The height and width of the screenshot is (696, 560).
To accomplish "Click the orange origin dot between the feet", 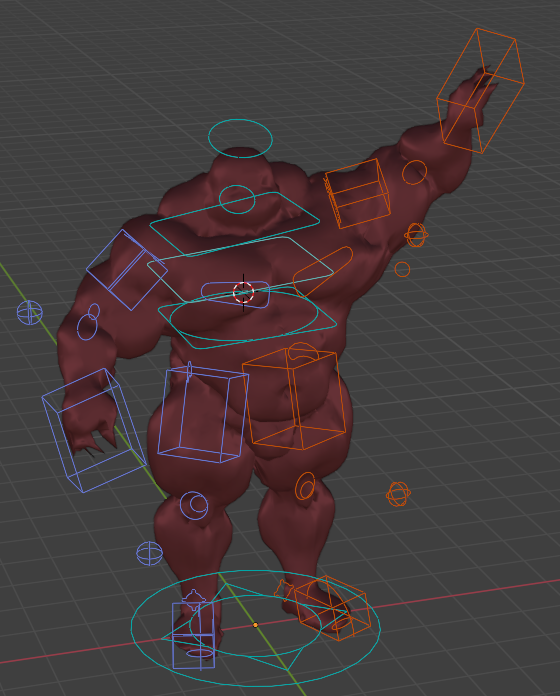I will (x=255, y=625).
